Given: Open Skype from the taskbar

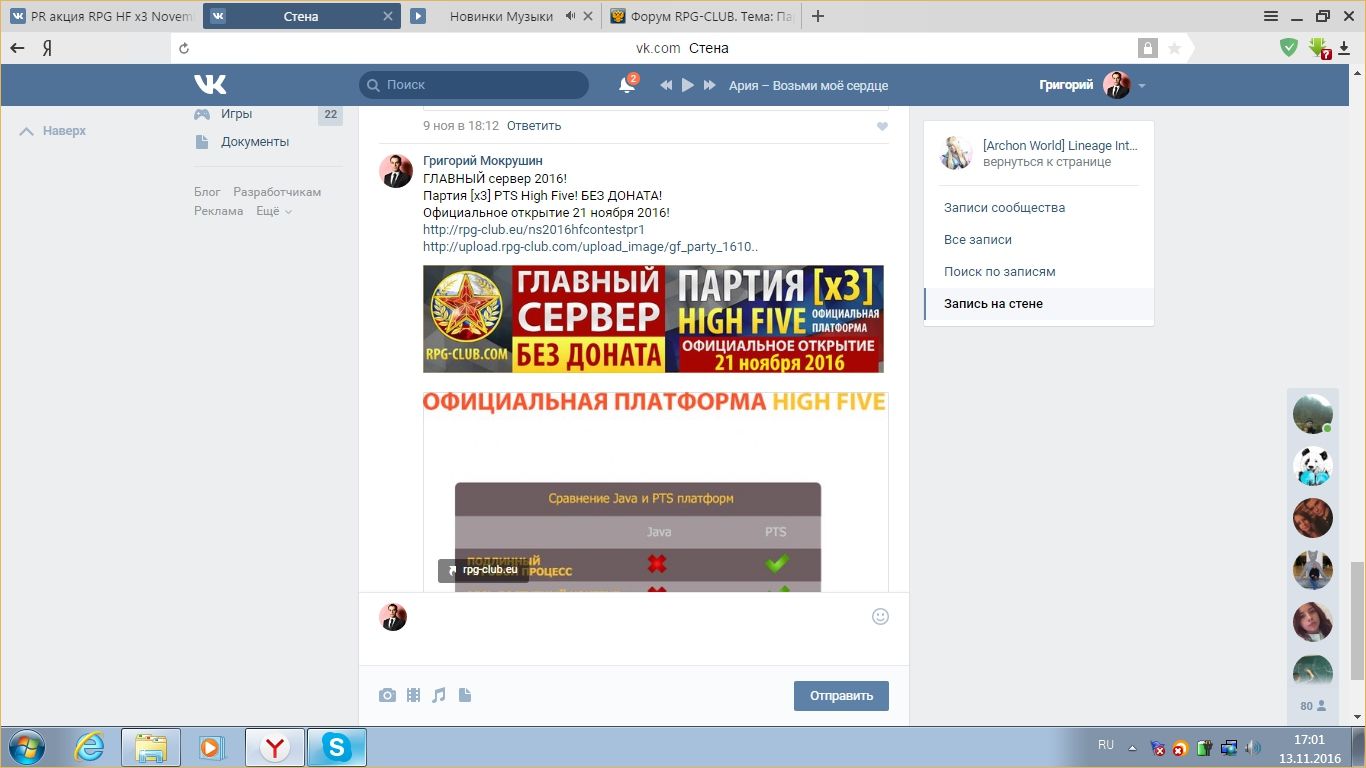Looking at the screenshot, I should click(337, 747).
